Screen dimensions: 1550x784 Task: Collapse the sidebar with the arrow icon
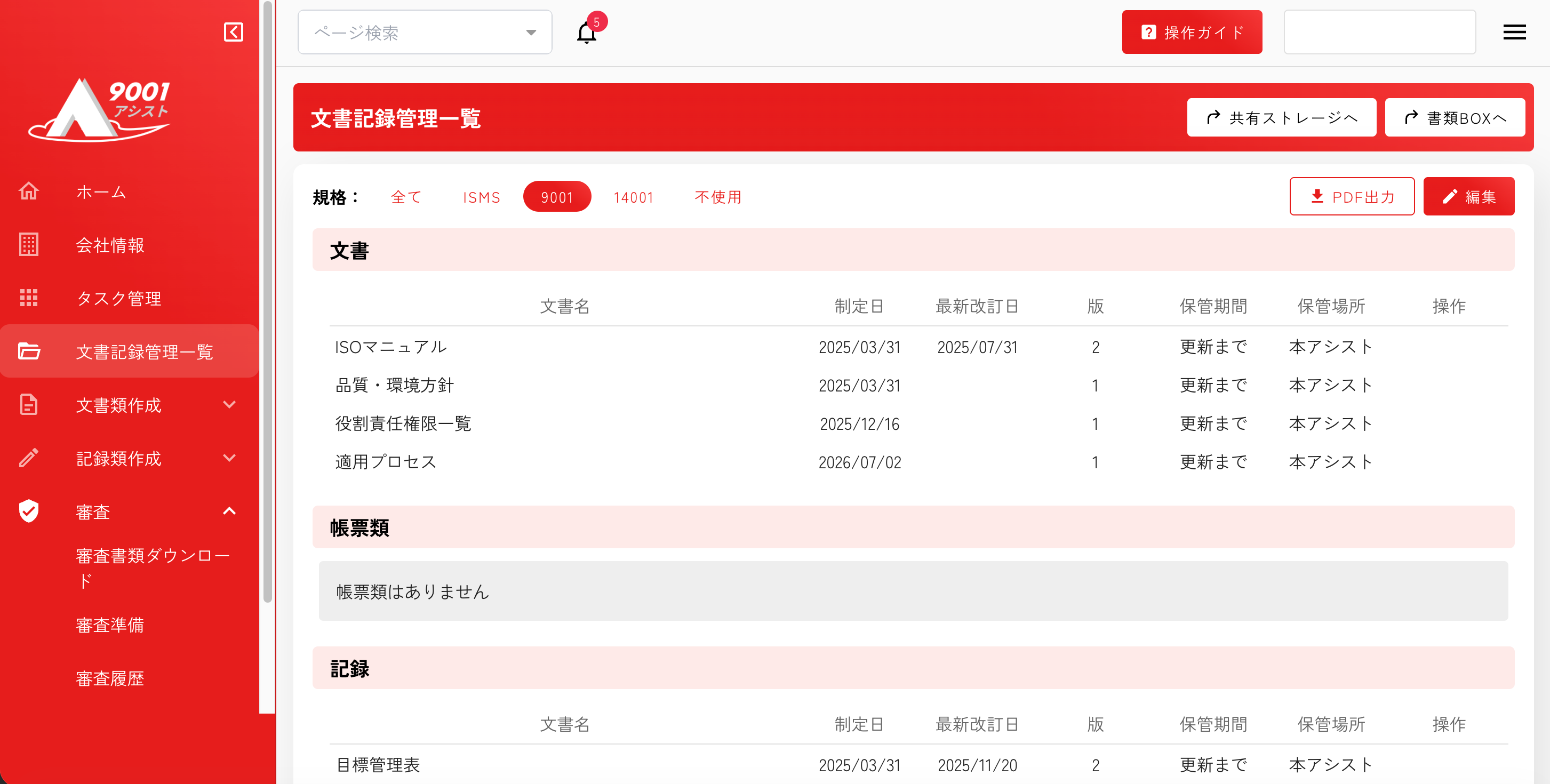[234, 32]
